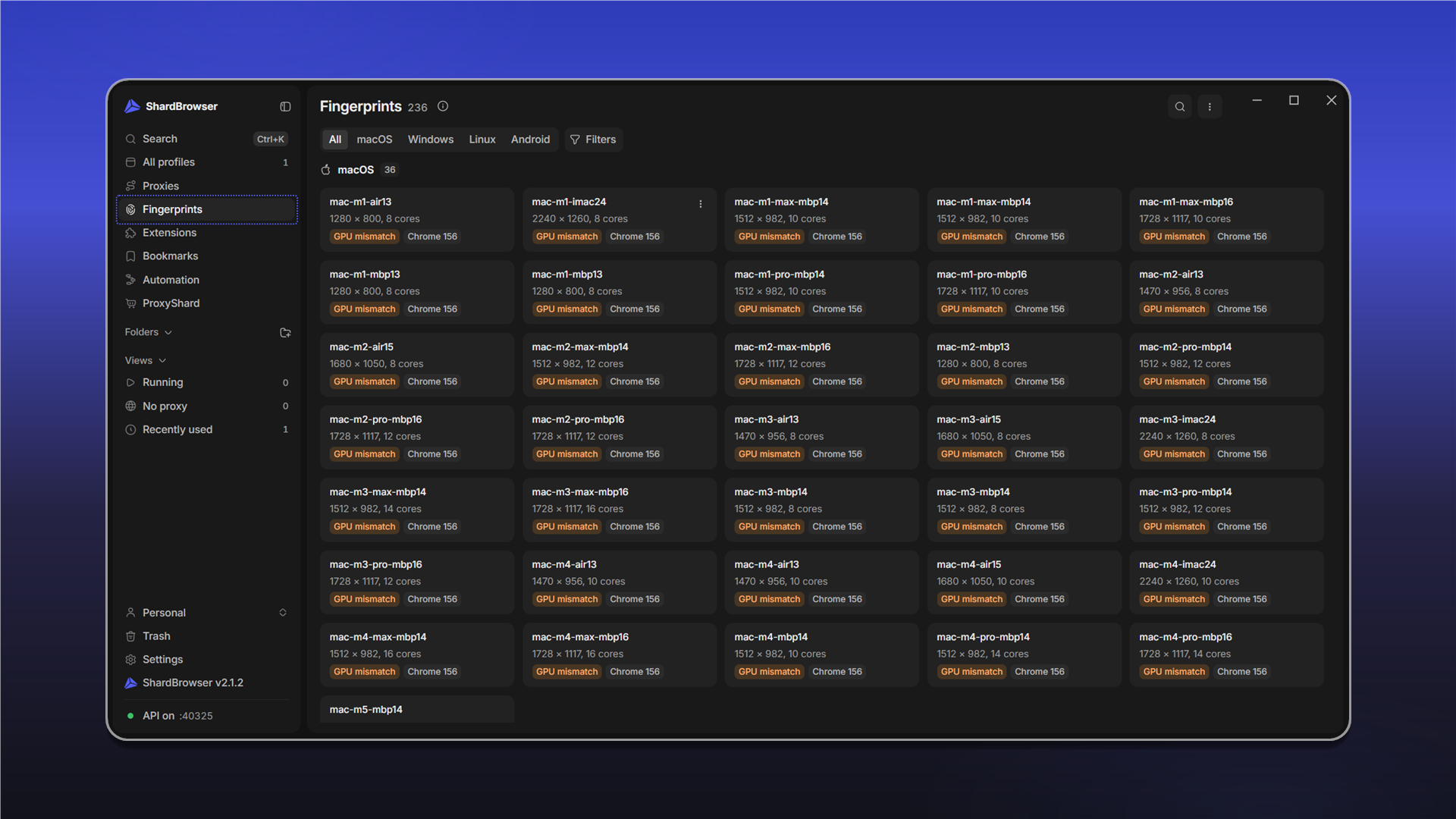Screen dimensions: 1456x819
Task: Open mac-m1-imac24 card options menu
Action: click(x=701, y=204)
